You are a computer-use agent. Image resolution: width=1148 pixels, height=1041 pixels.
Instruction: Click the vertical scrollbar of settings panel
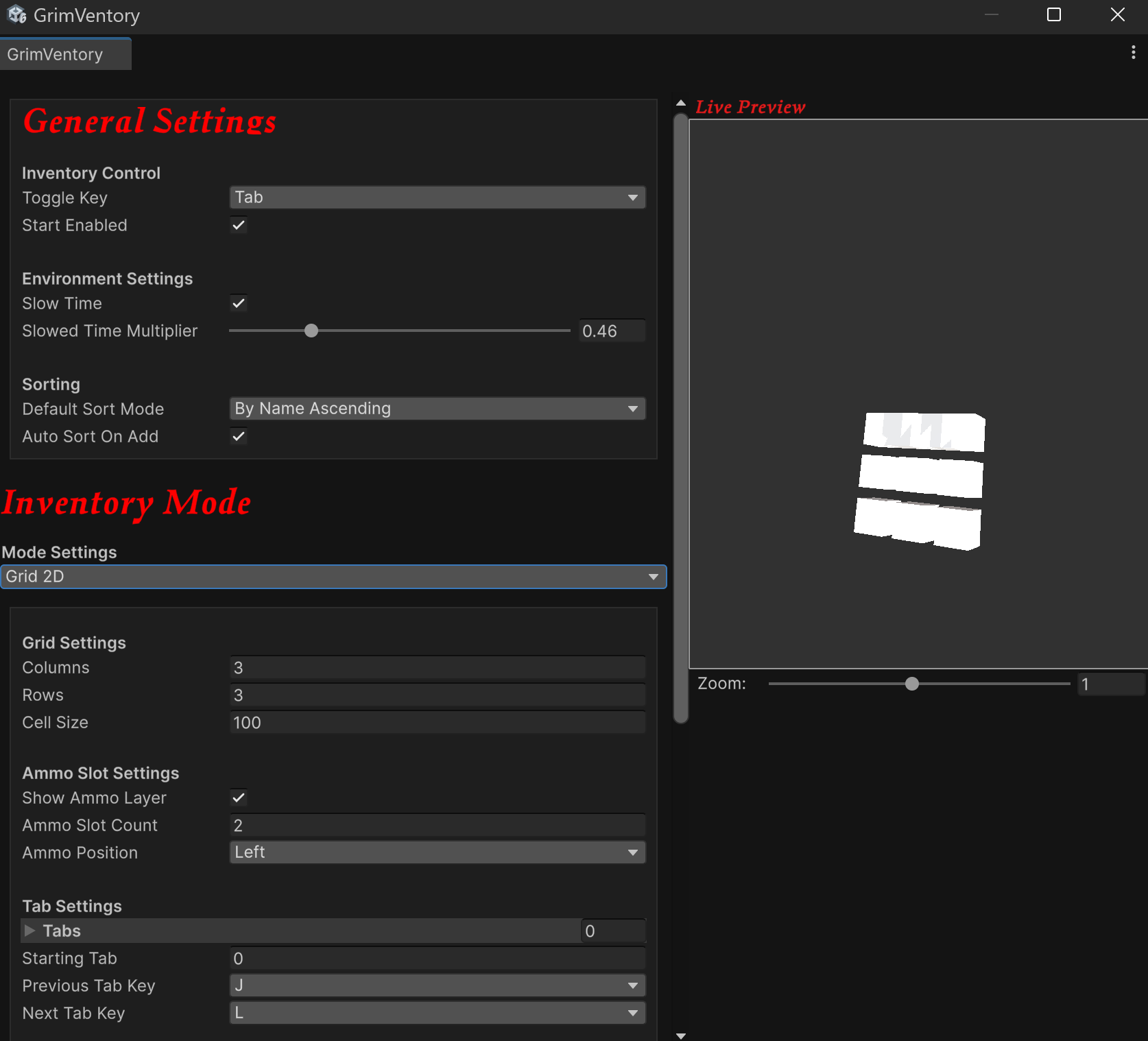(681, 418)
